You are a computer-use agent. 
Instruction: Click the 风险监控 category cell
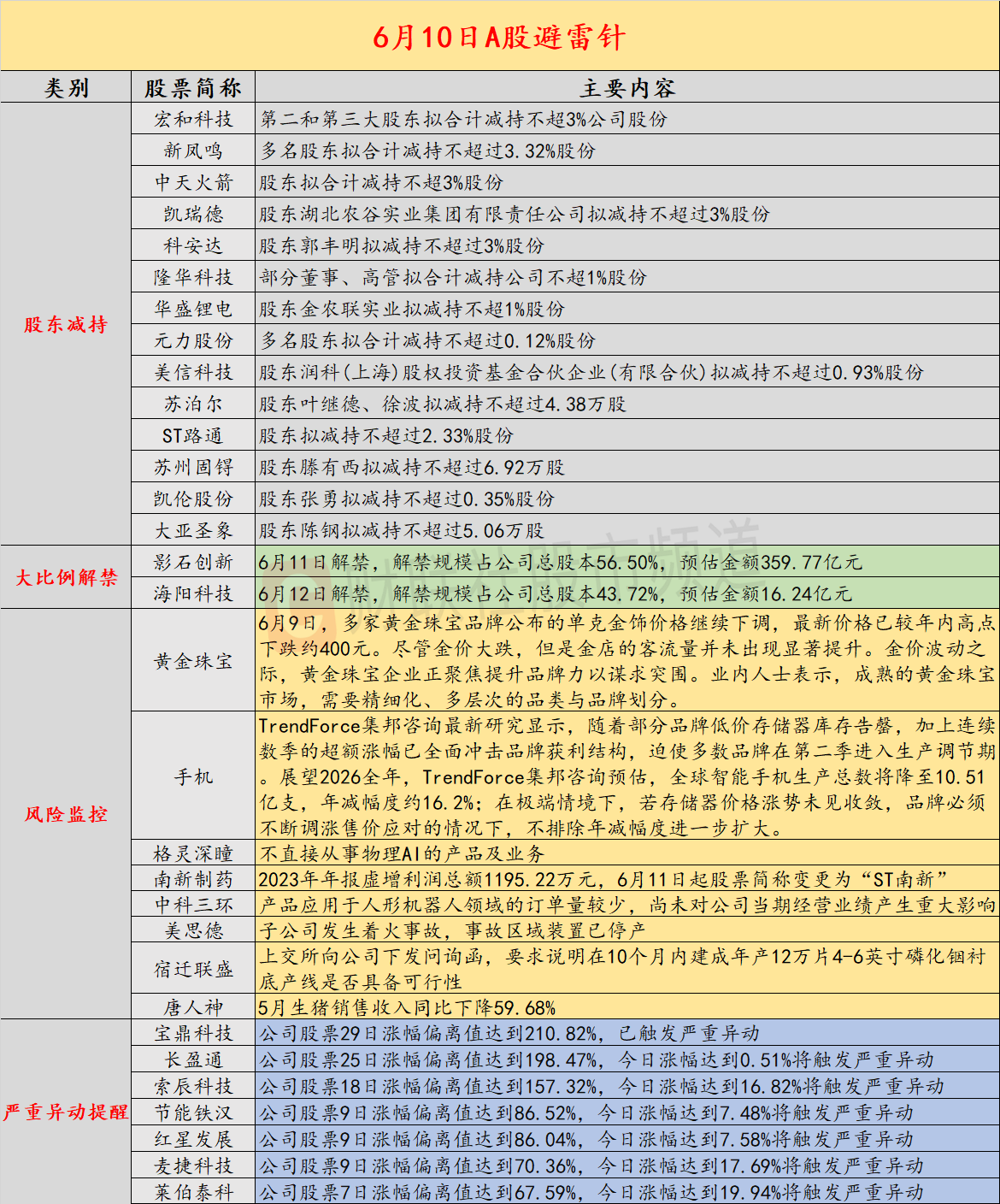click(x=66, y=814)
